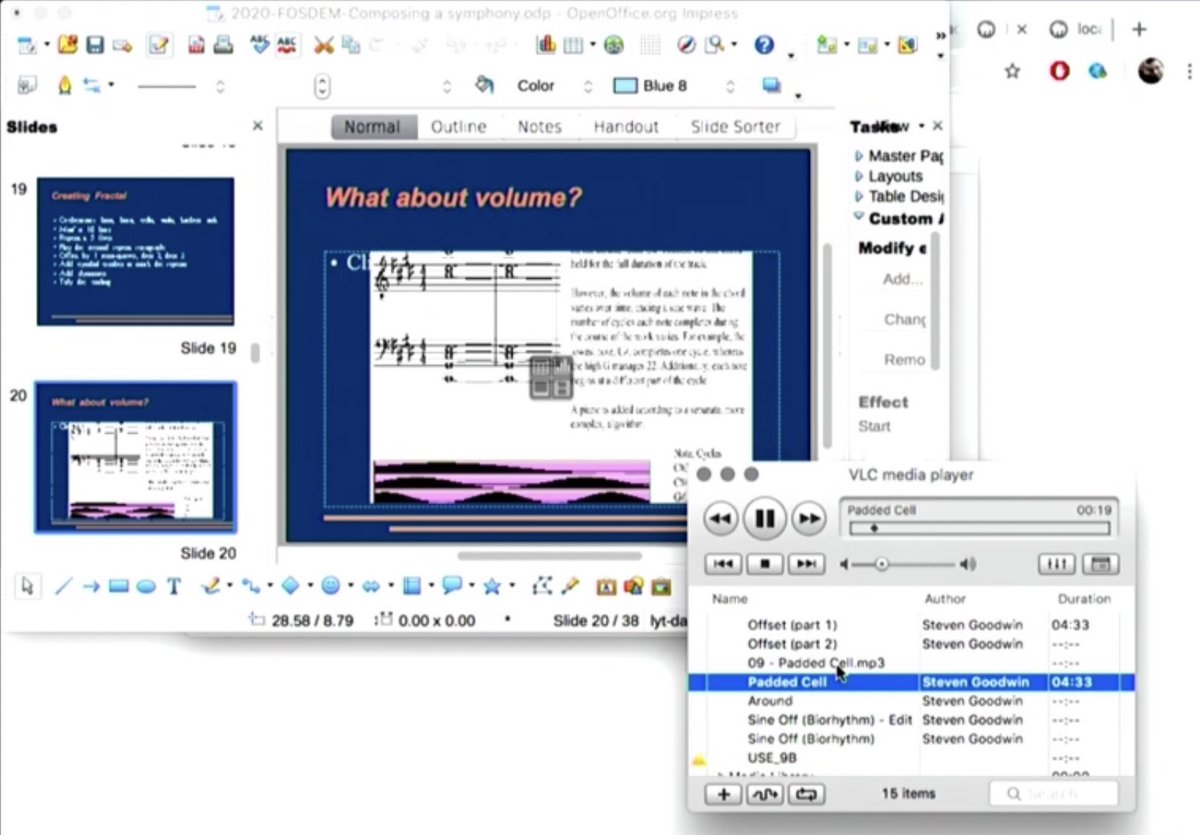Click the VLC playlist Search field

pos(1053,794)
